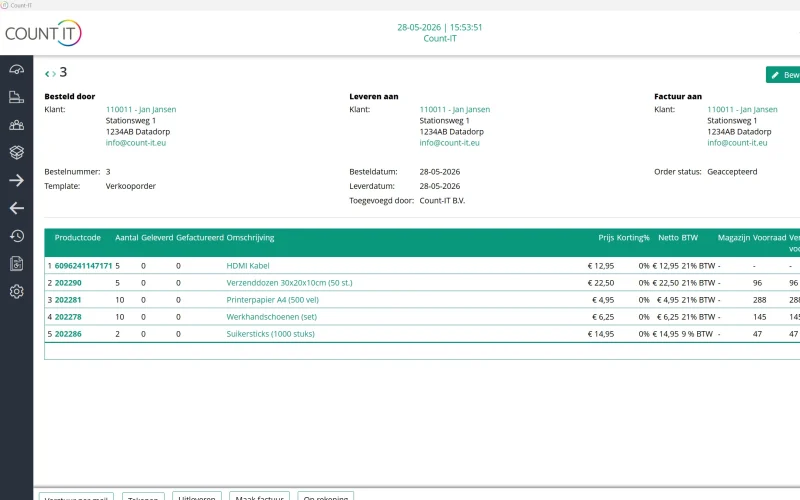Click the Voorraad column header
800x500 pixels.
point(769,238)
